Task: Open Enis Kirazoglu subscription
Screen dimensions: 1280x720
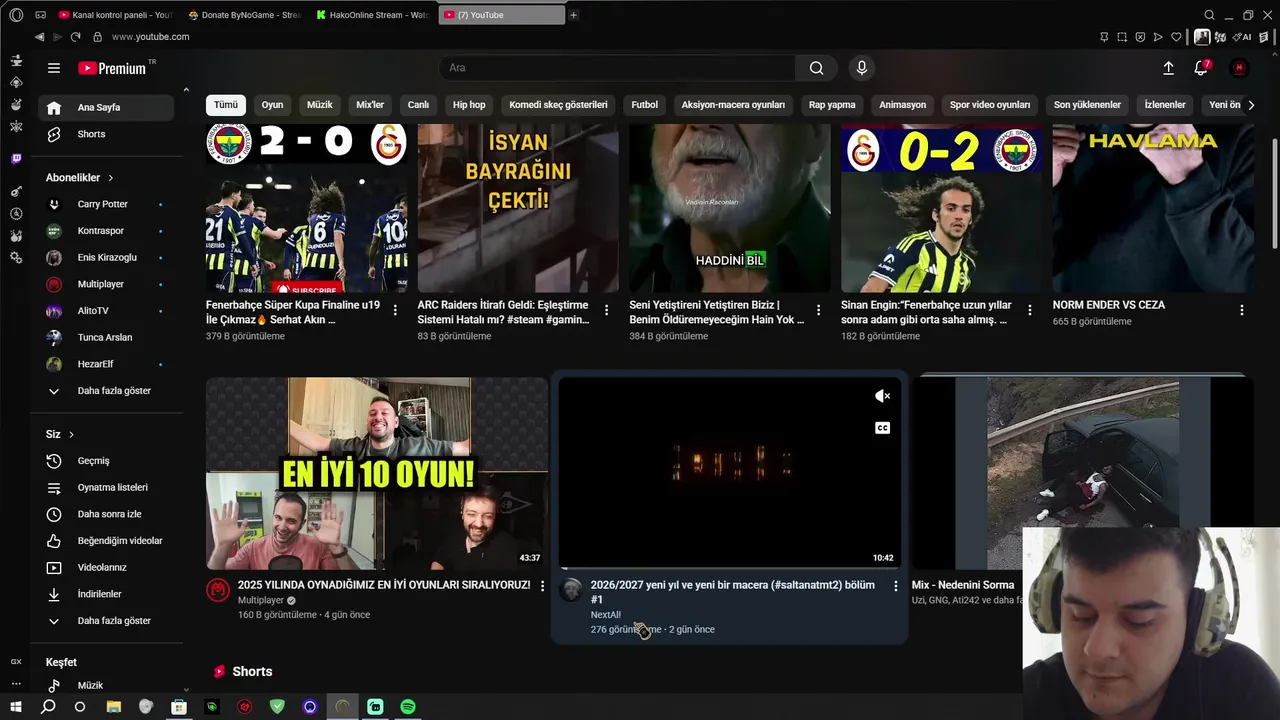Action: (x=108, y=257)
